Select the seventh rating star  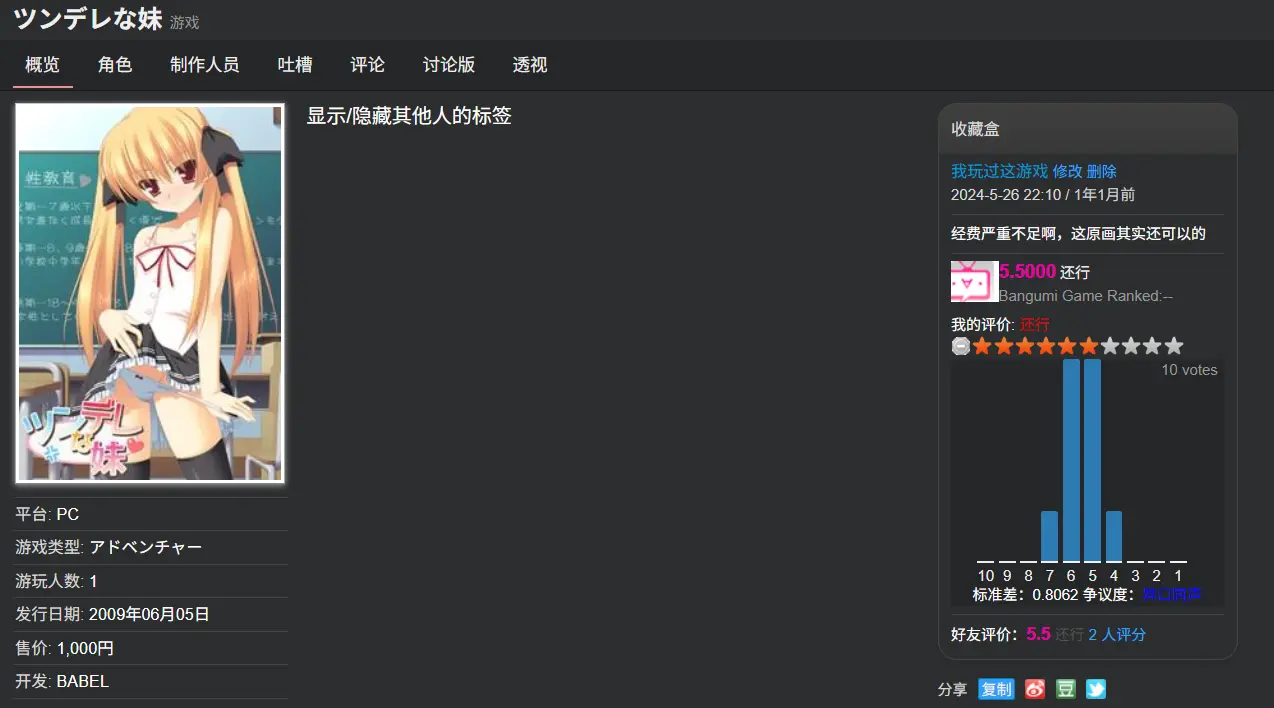[x=1110, y=346]
